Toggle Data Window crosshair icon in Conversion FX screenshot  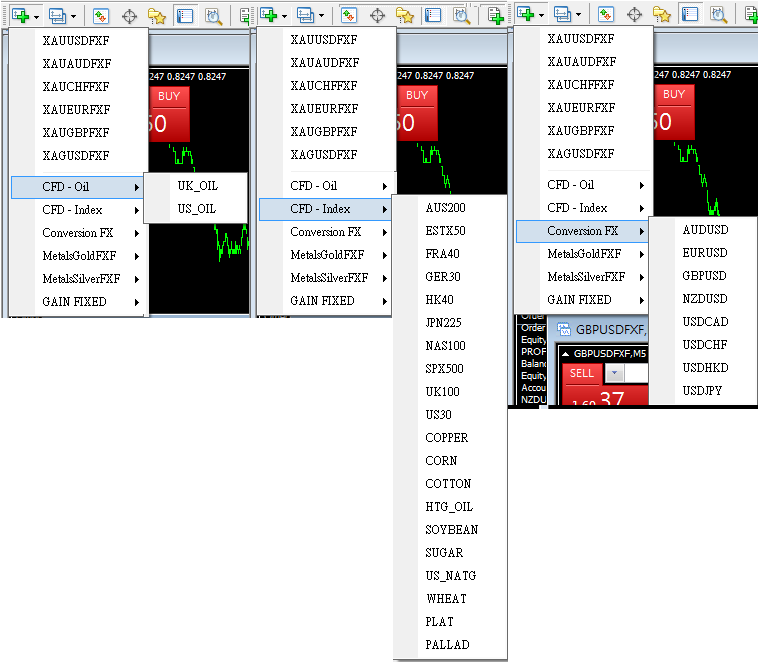pyautogui.click(x=634, y=14)
